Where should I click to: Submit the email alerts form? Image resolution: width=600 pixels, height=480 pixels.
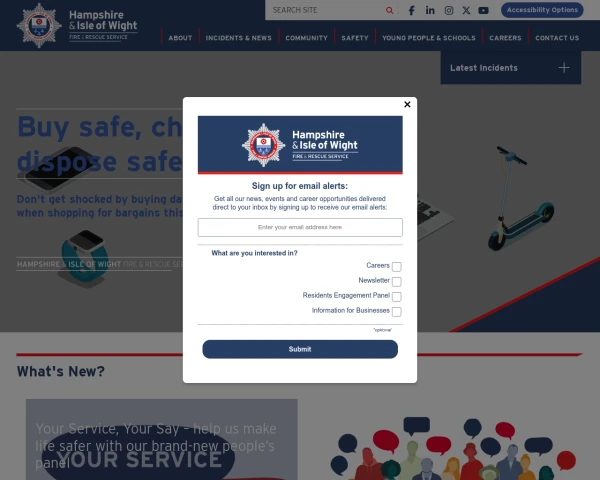(x=300, y=349)
